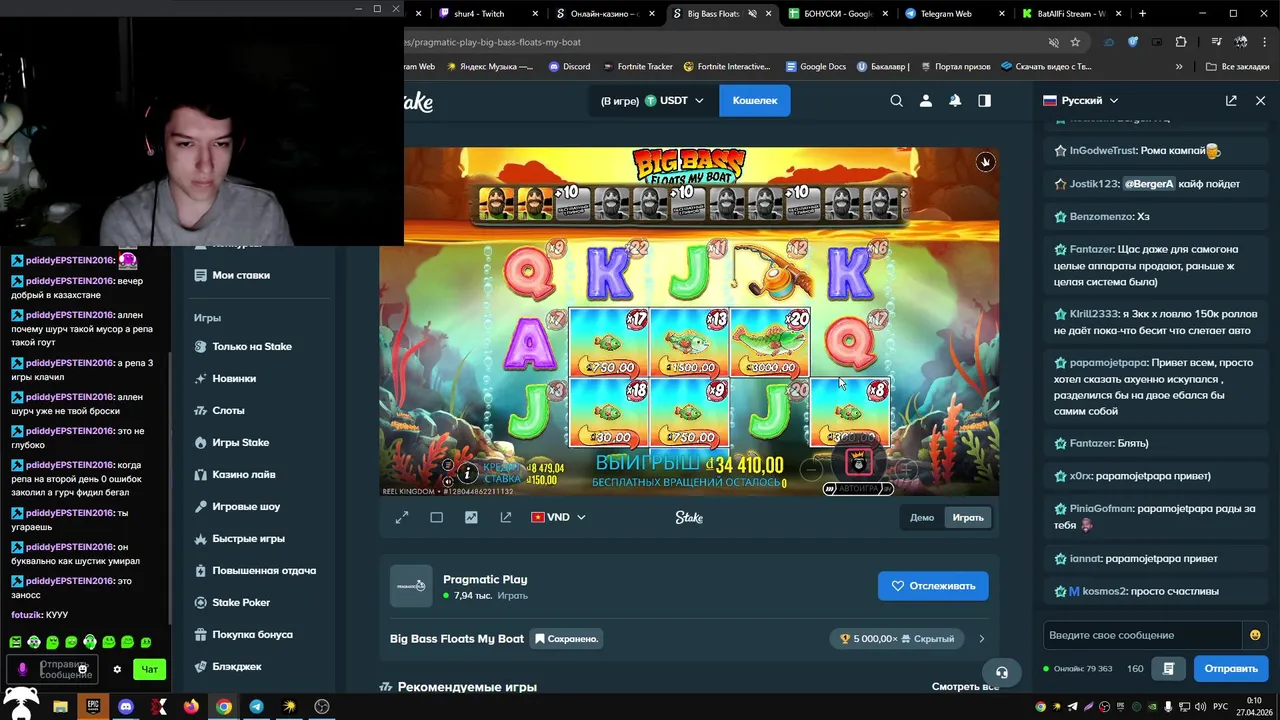Viewport: 1280px width, 720px height.
Task: Open live stats chart icon below game
Action: (x=471, y=517)
